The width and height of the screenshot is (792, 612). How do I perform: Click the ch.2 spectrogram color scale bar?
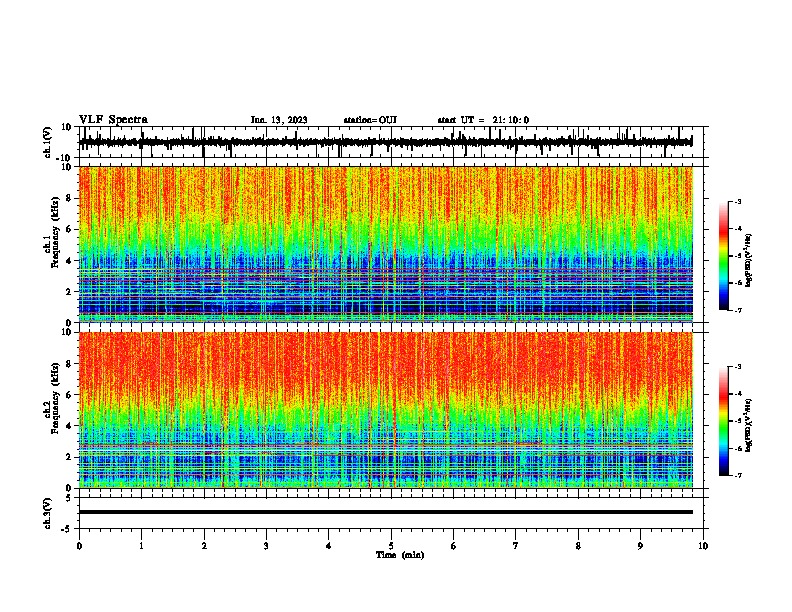(x=723, y=421)
